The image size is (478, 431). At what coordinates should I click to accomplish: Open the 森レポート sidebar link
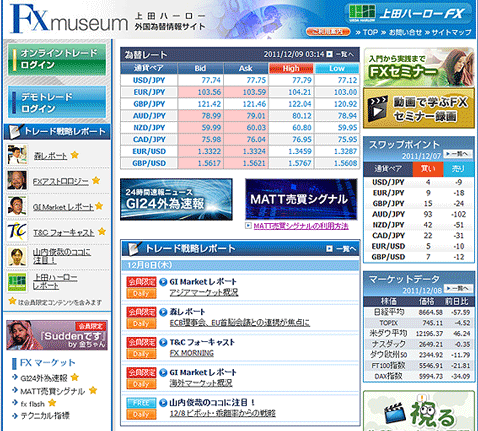click(50, 156)
